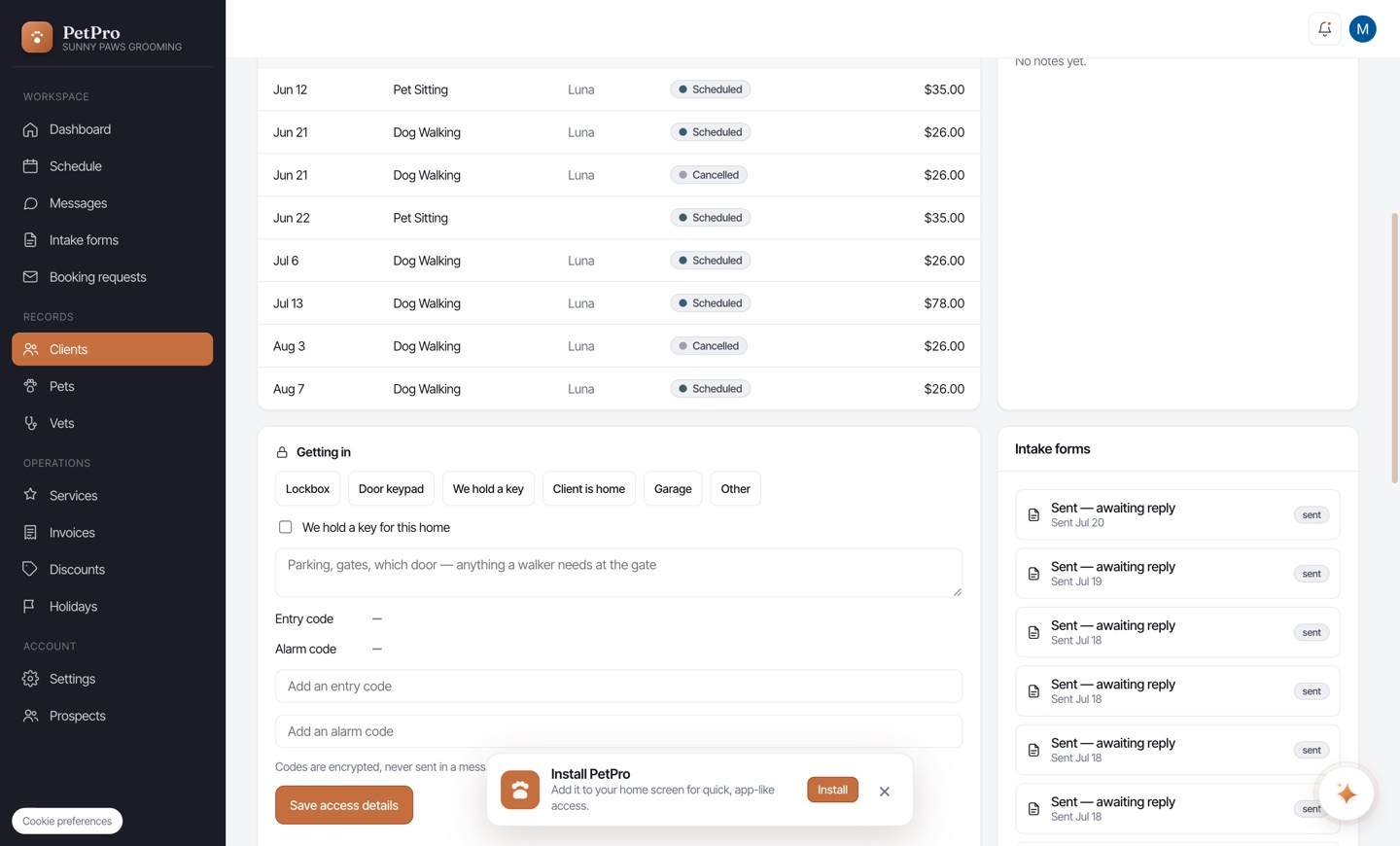Screen dimensions: 1400x846
Task: Select the Garage access option
Action: coord(673,489)
